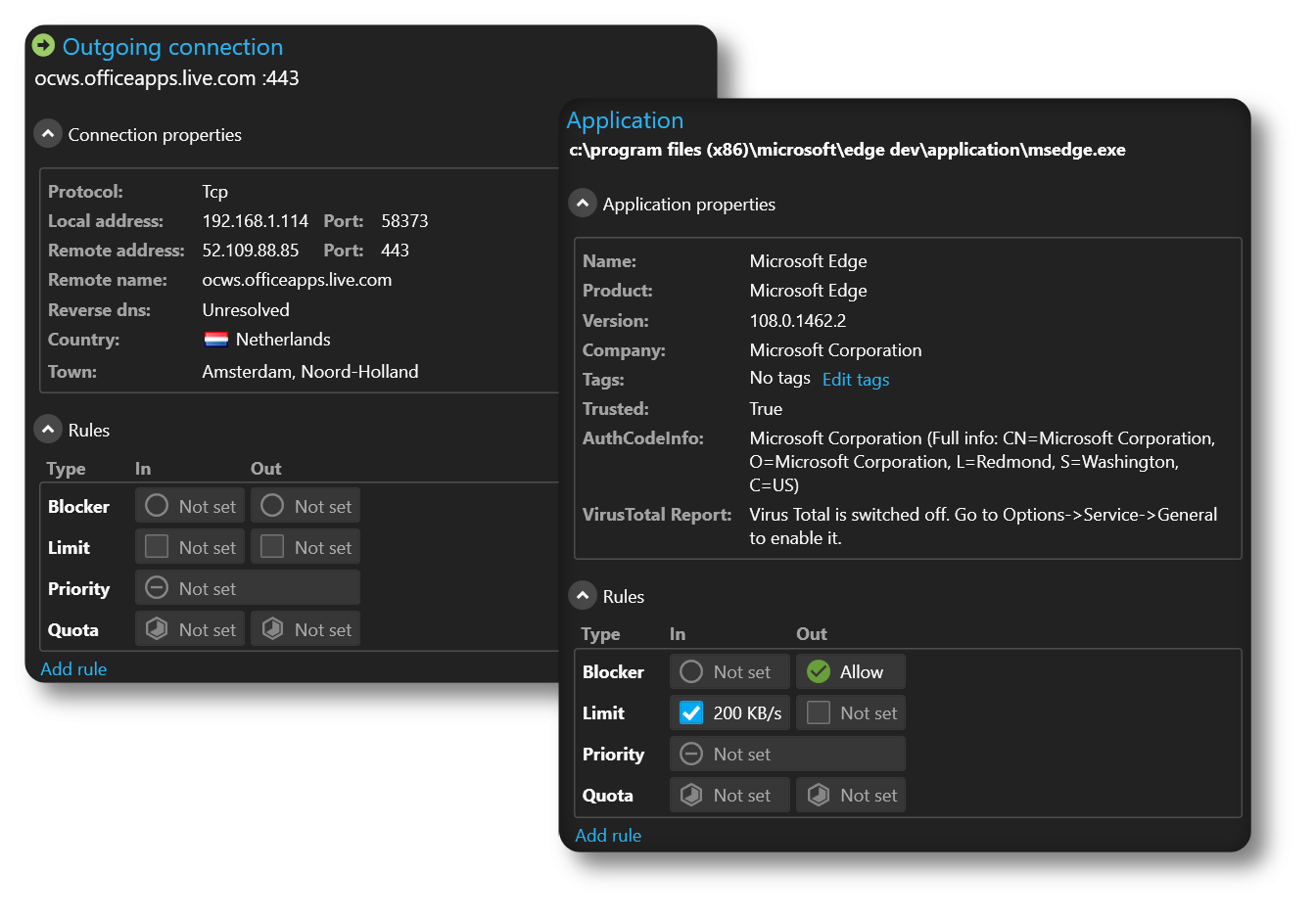Enable application Limit Out checkbox

(x=819, y=712)
